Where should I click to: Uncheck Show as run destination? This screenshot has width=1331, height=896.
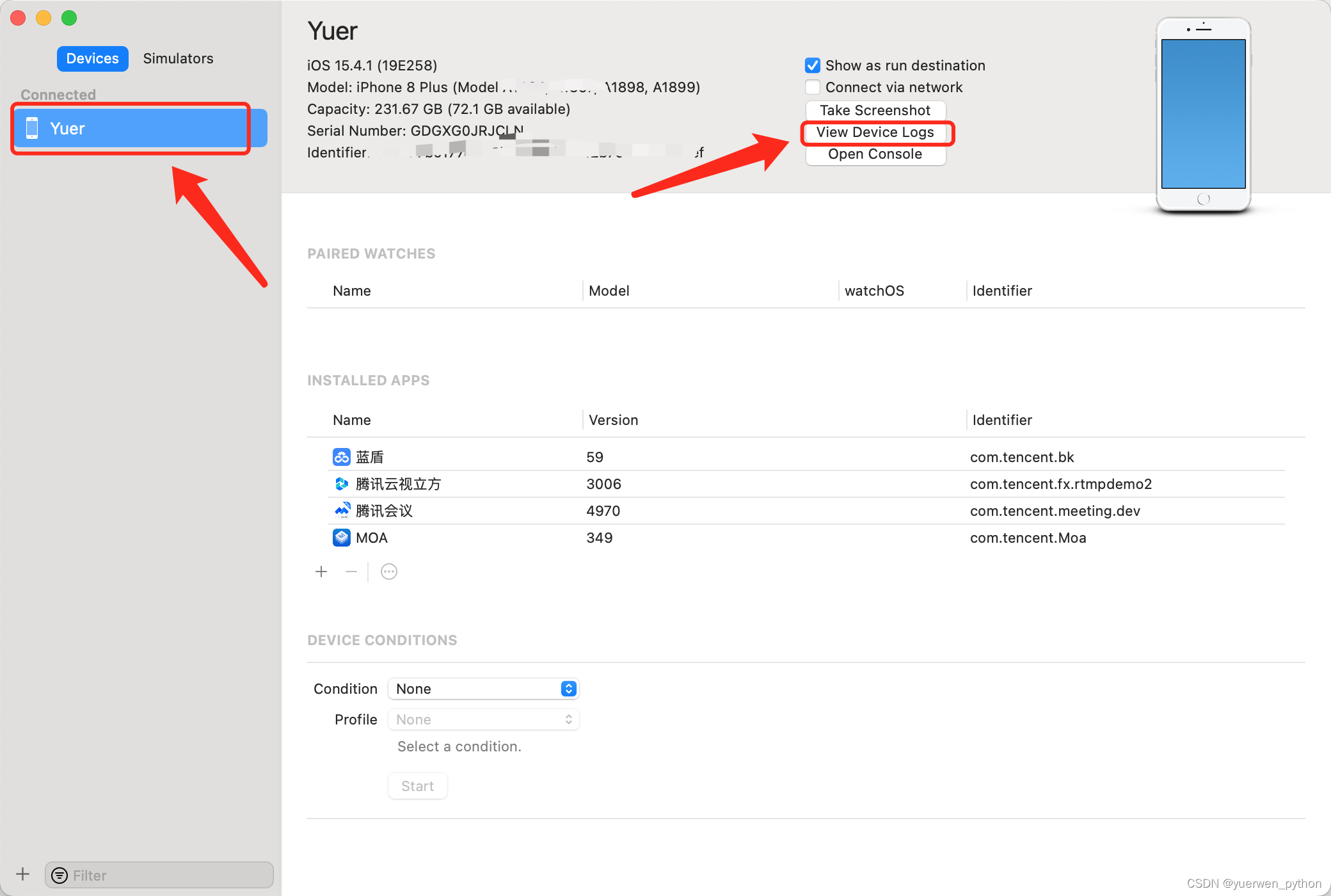[x=812, y=65]
